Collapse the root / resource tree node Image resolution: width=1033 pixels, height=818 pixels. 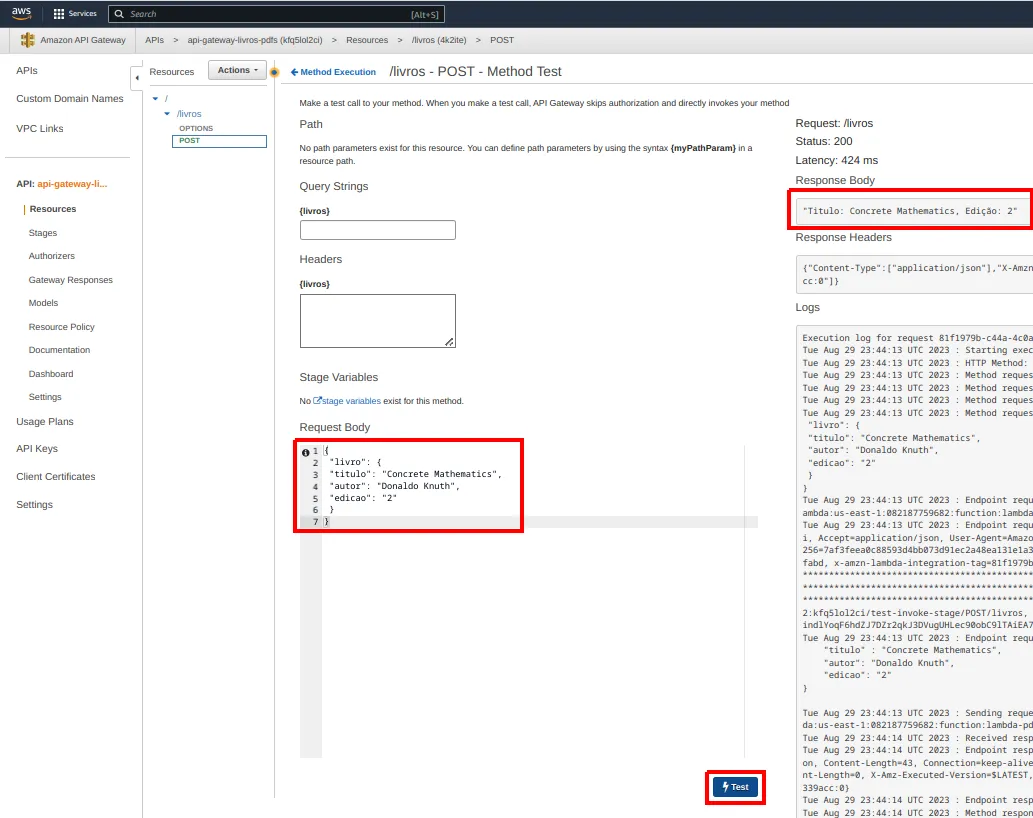pyautogui.click(x=155, y=99)
